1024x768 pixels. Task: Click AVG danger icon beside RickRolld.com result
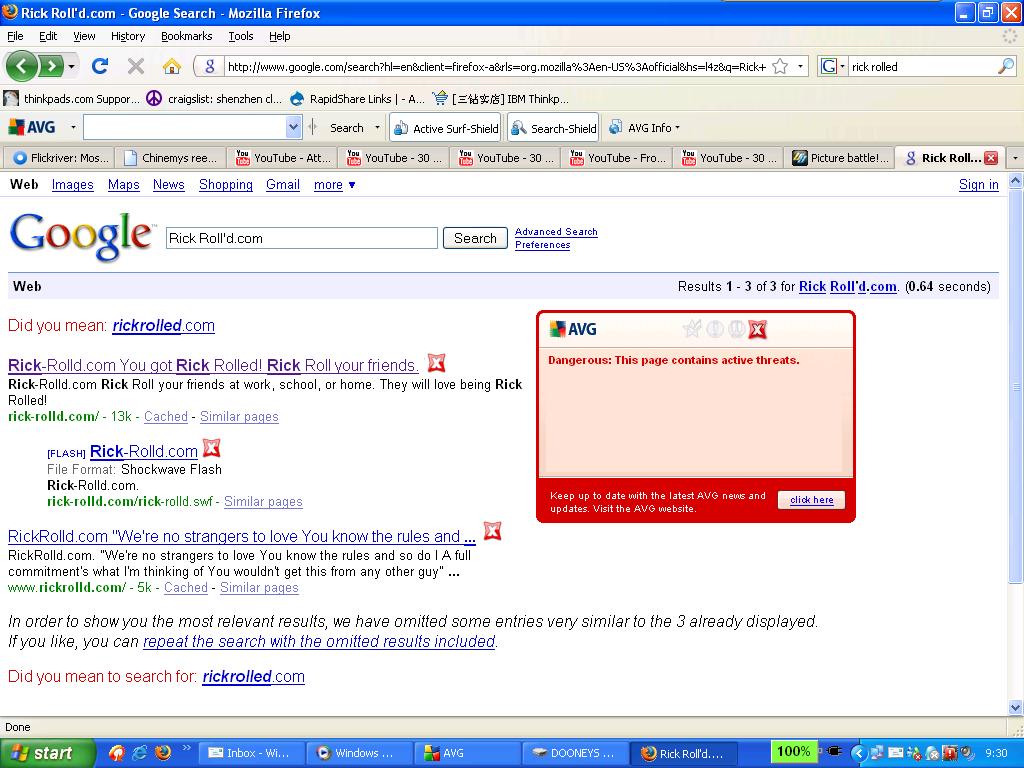pyautogui.click(x=492, y=532)
